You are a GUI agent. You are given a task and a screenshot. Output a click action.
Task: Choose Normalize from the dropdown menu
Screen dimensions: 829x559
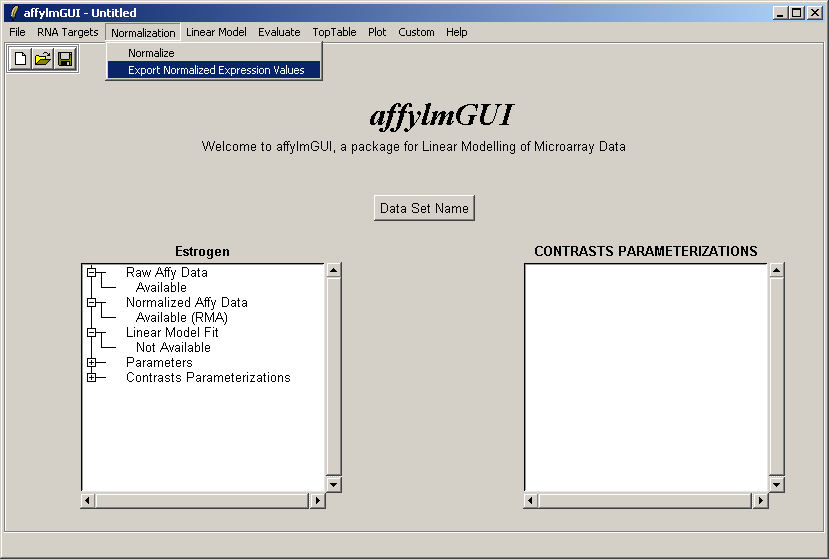click(x=151, y=53)
